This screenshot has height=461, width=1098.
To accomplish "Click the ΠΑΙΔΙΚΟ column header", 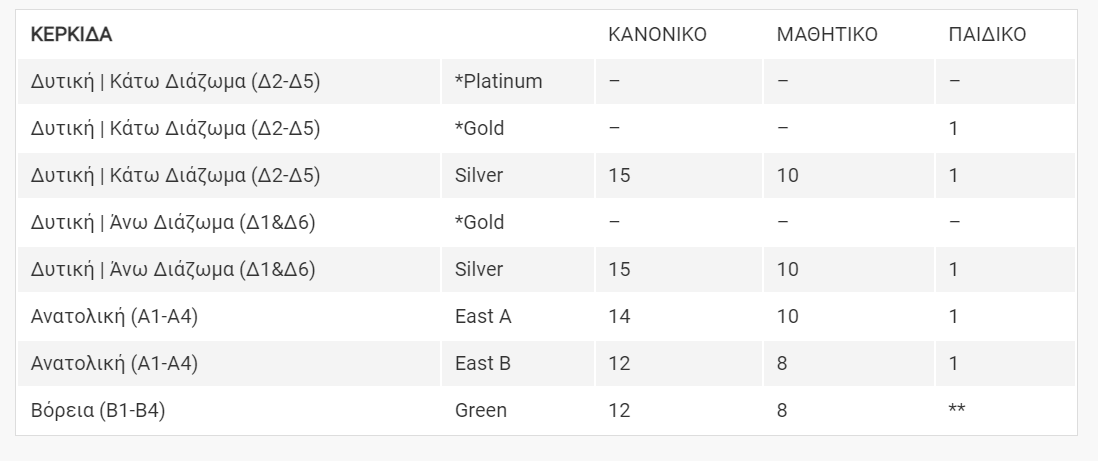I will pos(987,35).
